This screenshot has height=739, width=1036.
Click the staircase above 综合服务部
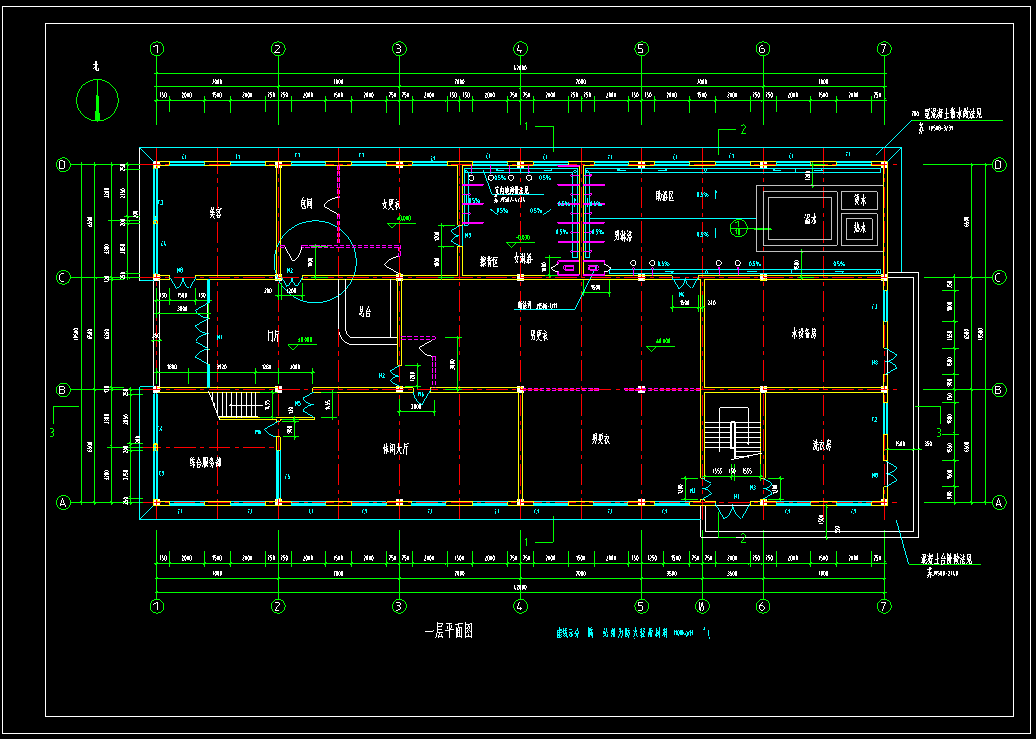point(238,406)
